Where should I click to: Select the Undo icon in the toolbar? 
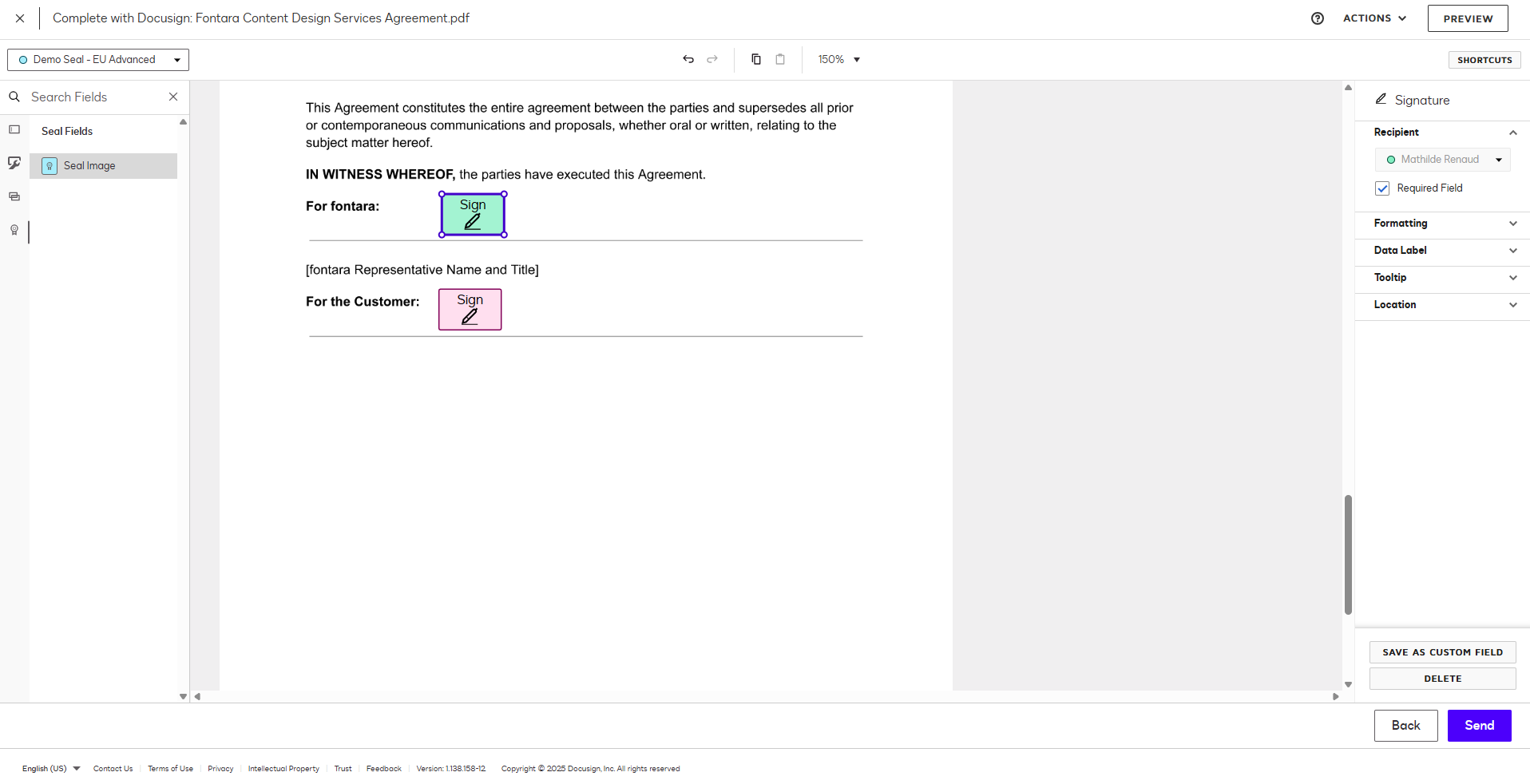click(688, 59)
